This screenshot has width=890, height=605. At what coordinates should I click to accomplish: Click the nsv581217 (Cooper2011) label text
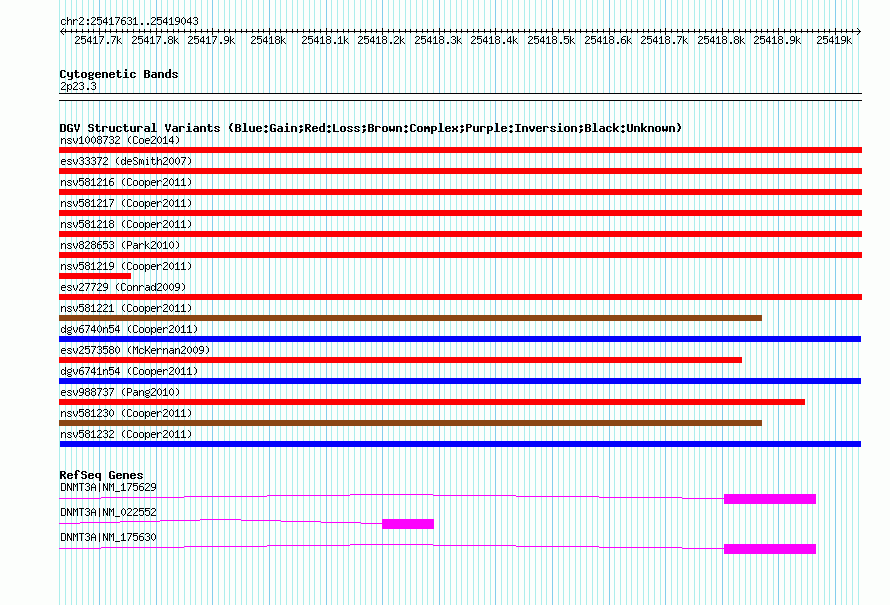point(126,203)
